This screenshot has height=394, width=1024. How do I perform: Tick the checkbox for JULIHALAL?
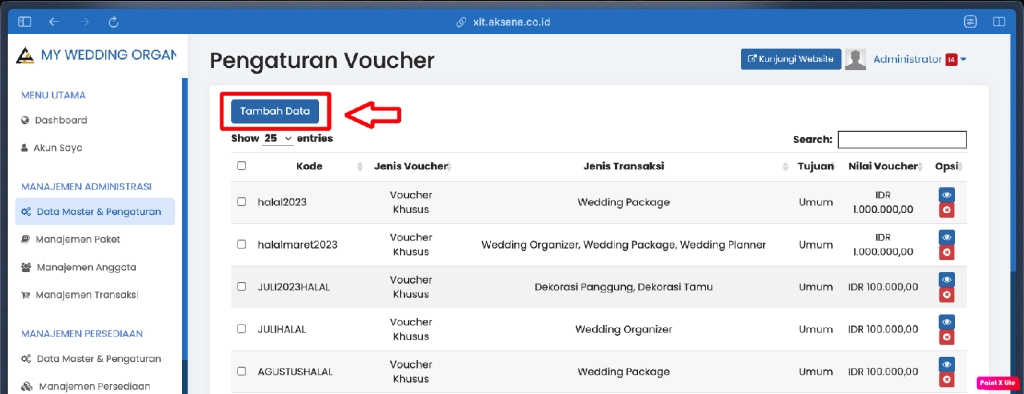tap(241, 329)
